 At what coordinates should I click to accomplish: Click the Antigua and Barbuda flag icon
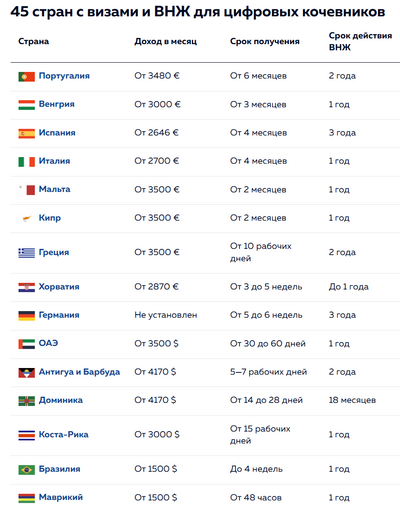coord(27,373)
